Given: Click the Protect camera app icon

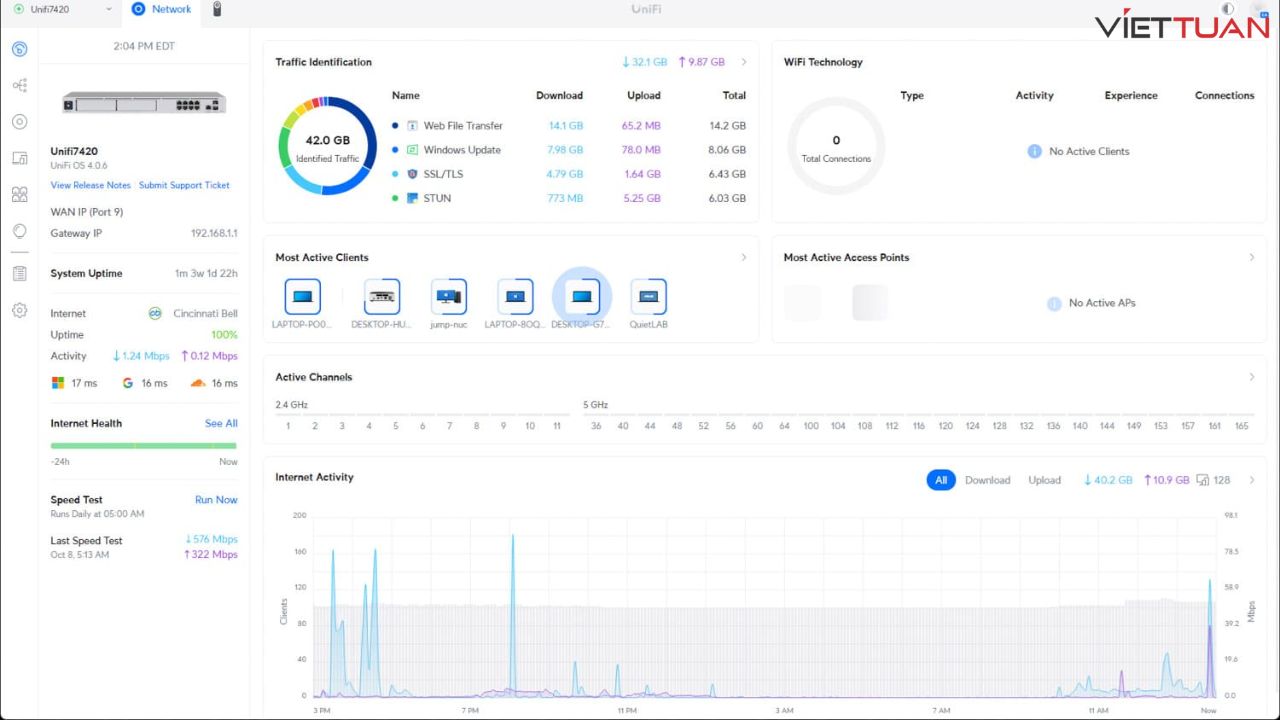Looking at the screenshot, I should click(217, 9).
